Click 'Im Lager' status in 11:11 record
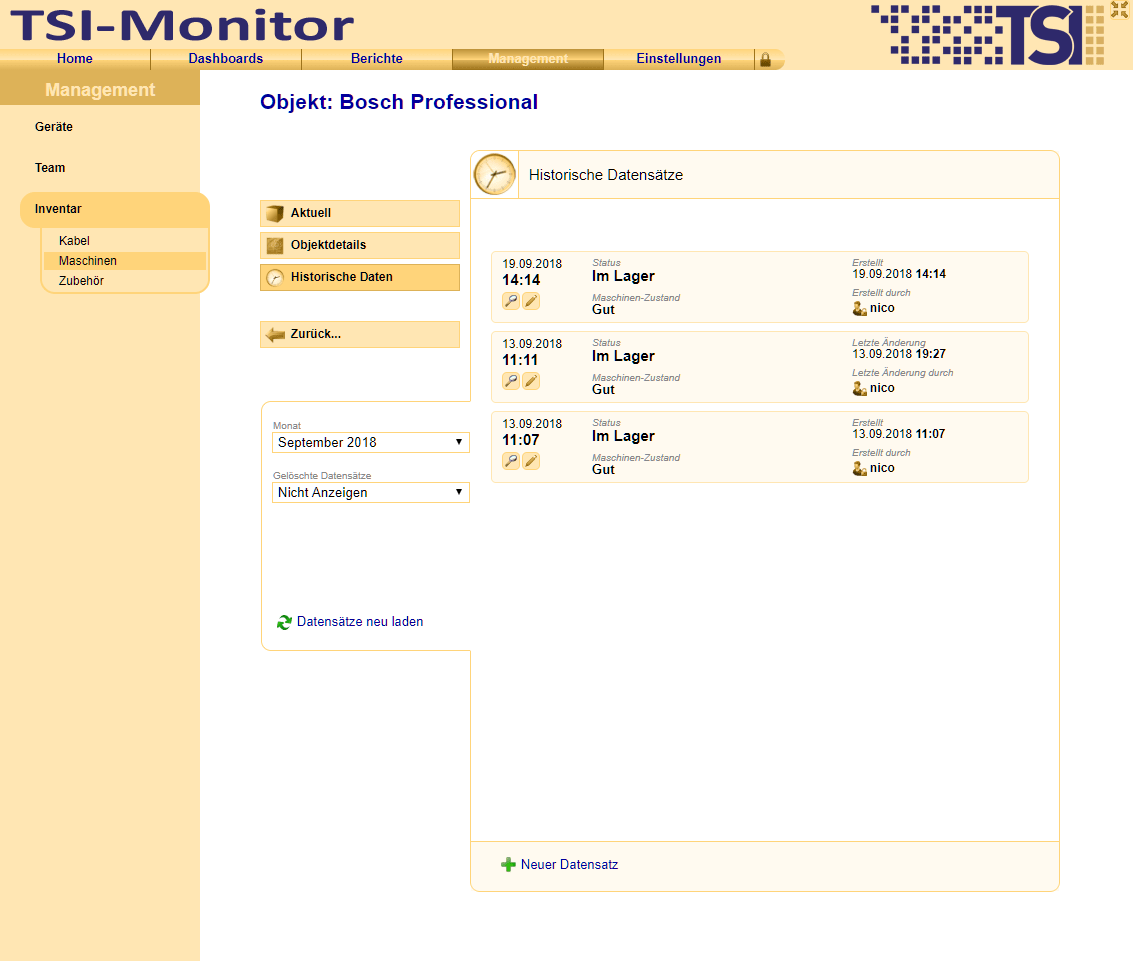 [623, 356]
